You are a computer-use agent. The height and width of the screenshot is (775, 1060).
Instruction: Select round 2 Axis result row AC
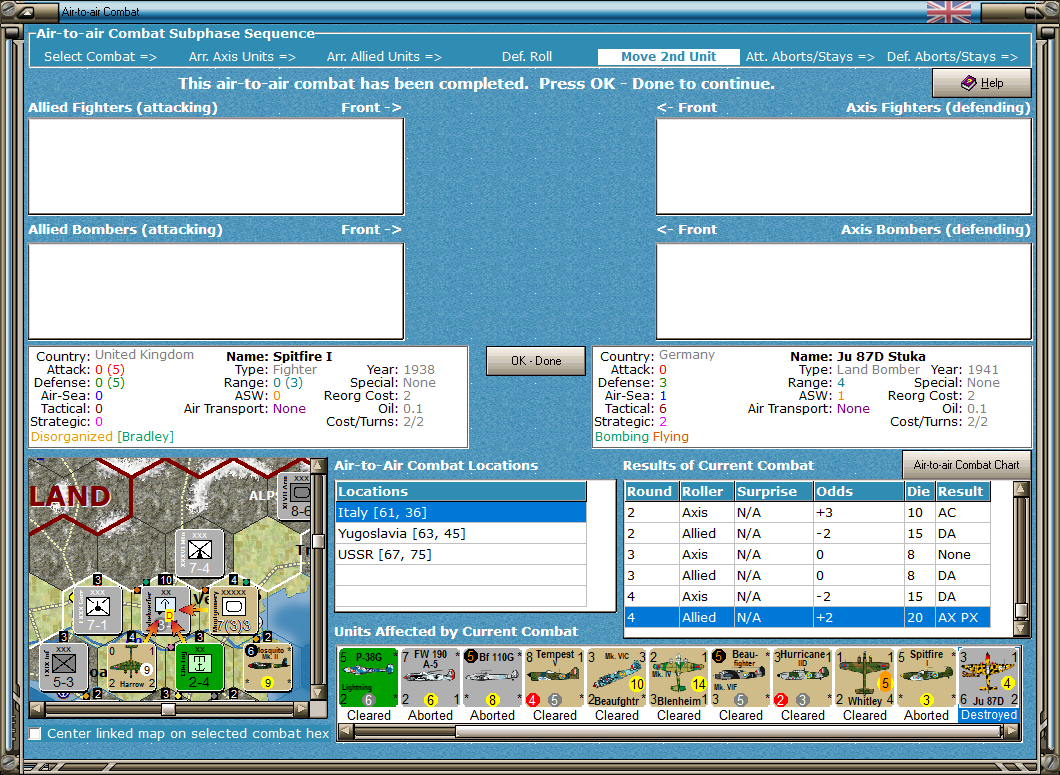tap(808, 513)
